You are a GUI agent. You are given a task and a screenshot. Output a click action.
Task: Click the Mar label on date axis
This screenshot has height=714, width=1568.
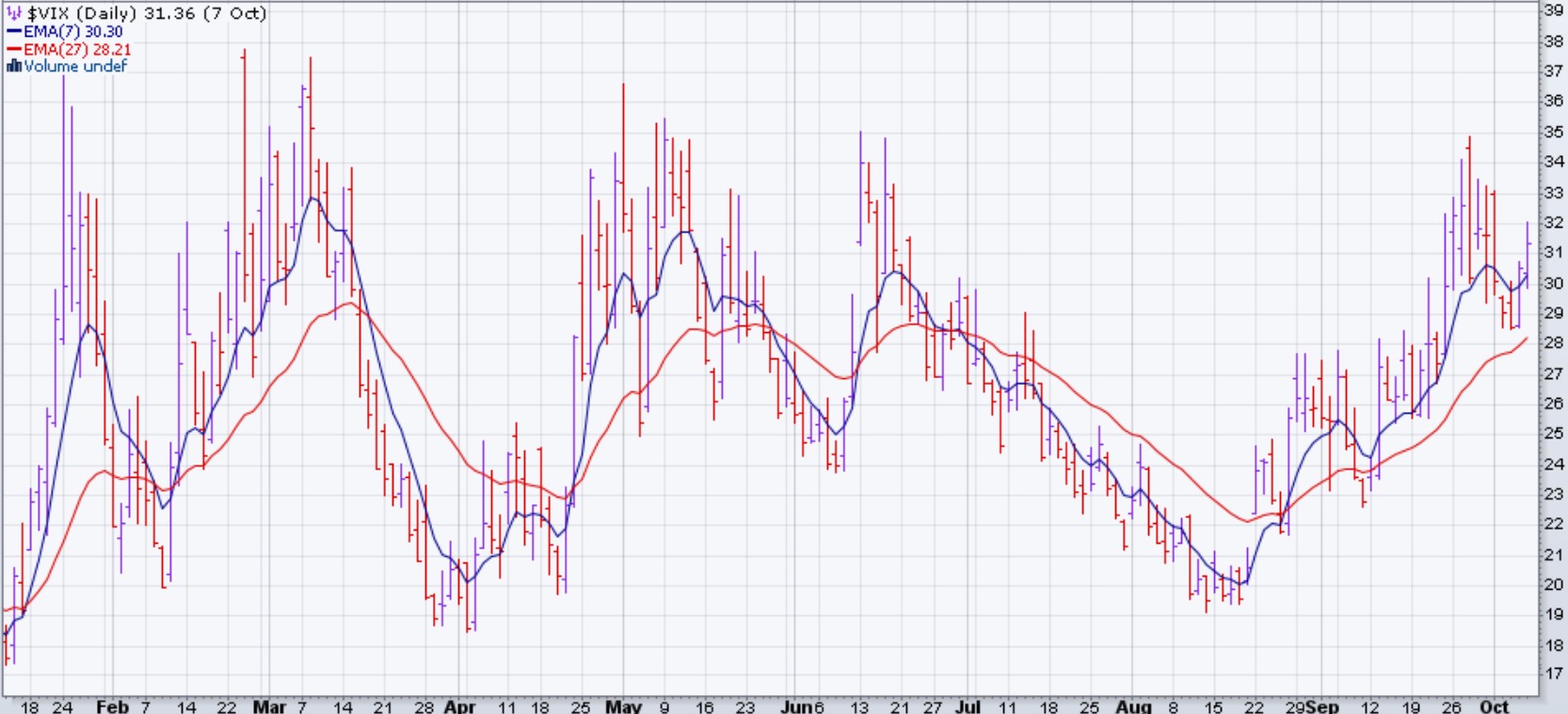(269, 706)
